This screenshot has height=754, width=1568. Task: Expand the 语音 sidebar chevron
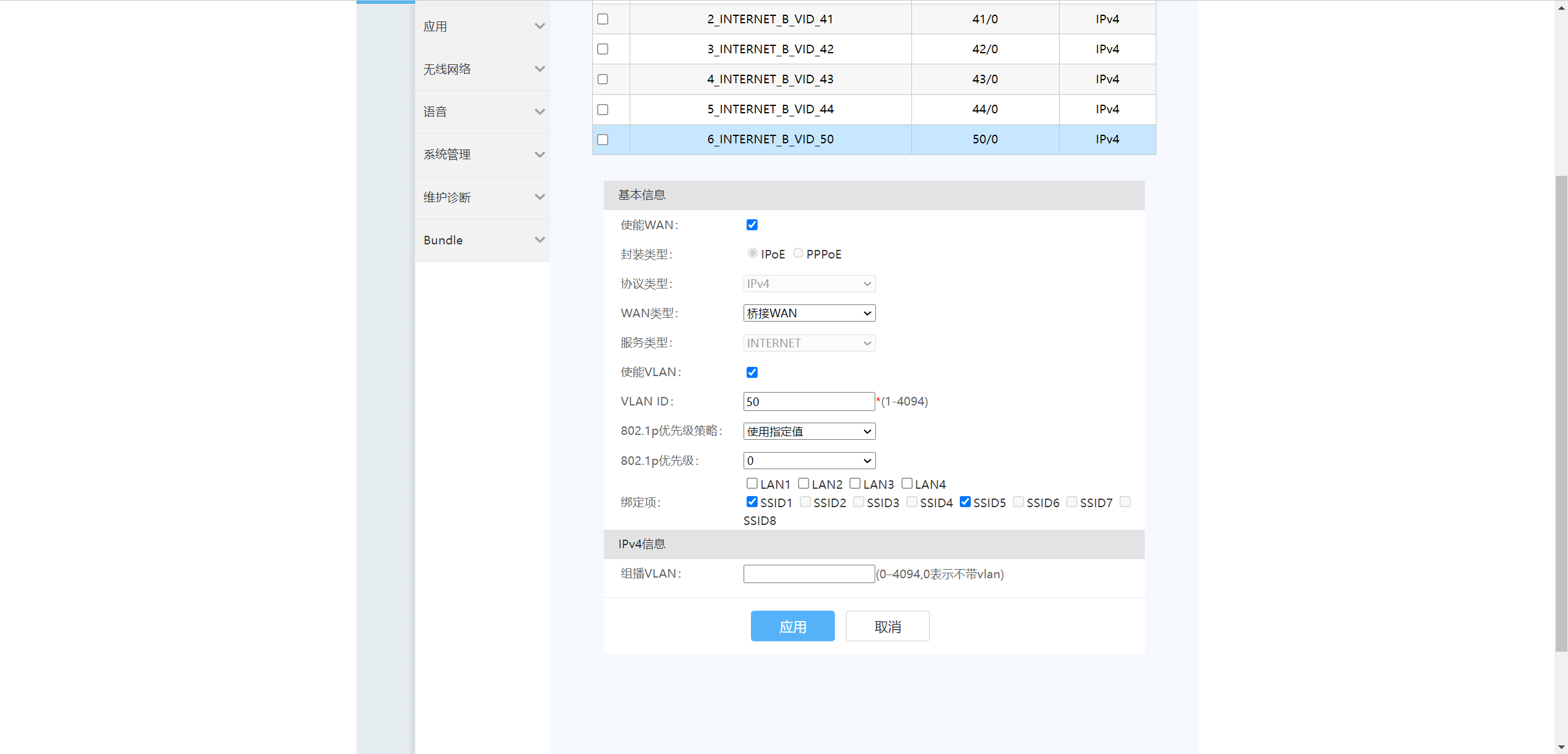coord(539,112)
